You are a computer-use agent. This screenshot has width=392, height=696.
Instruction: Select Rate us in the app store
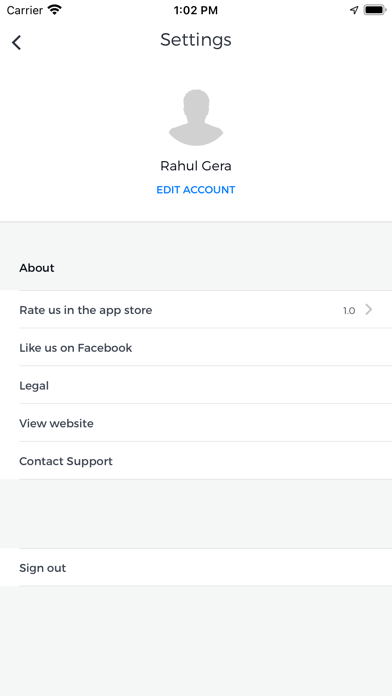click(196, 310)
